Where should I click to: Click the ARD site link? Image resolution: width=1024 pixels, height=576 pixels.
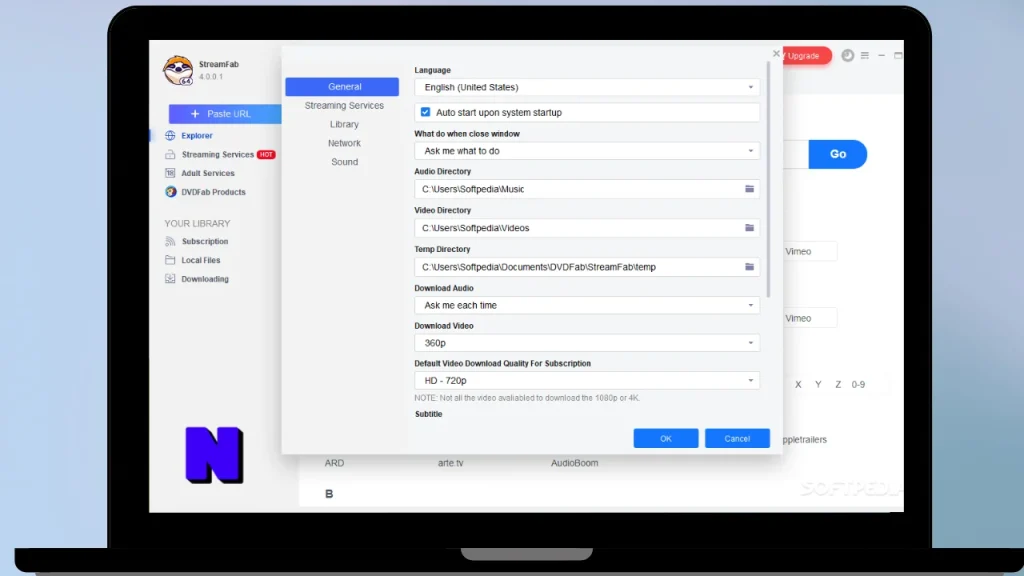(x=334, y=463)
